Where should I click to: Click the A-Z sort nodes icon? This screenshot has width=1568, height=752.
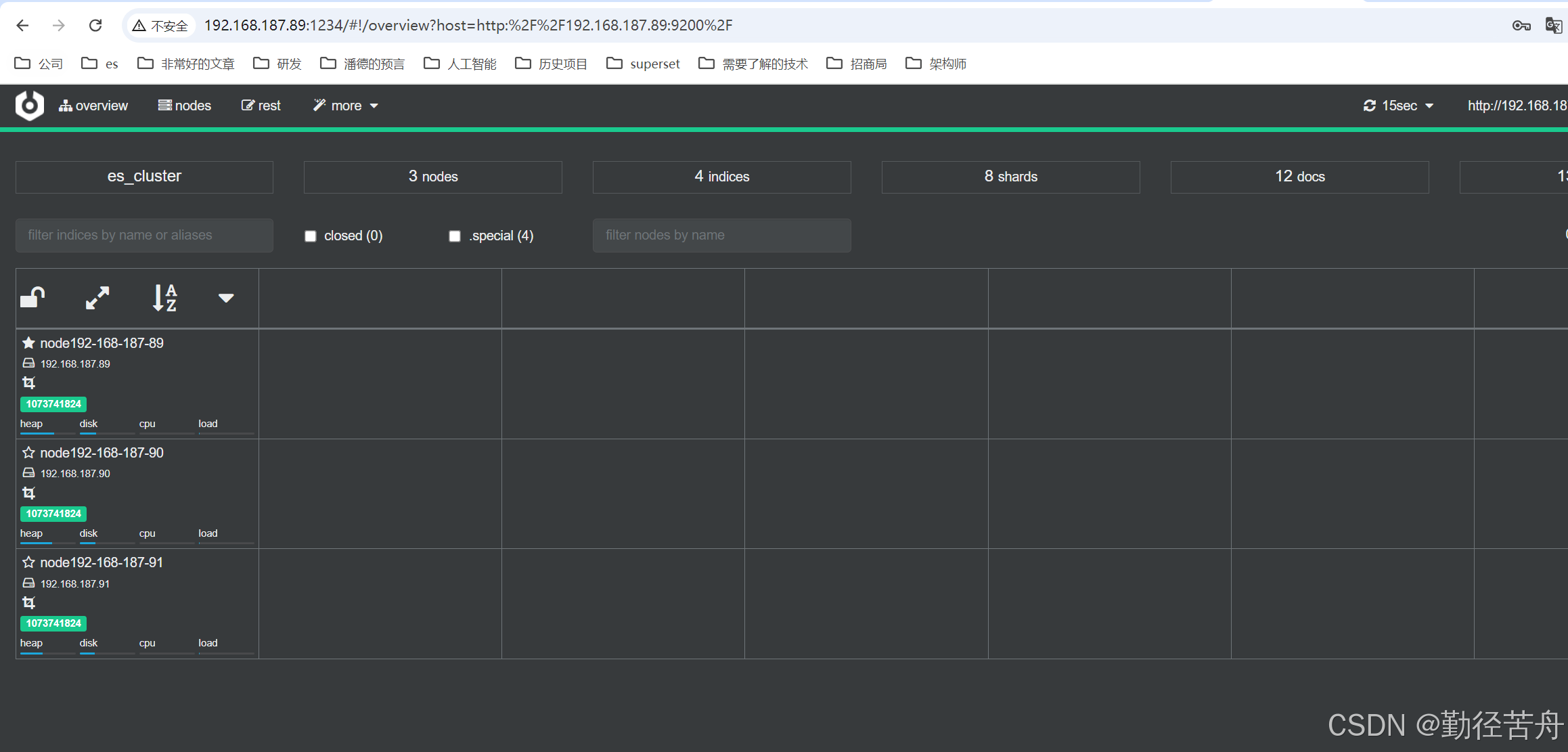pos(164,298)
